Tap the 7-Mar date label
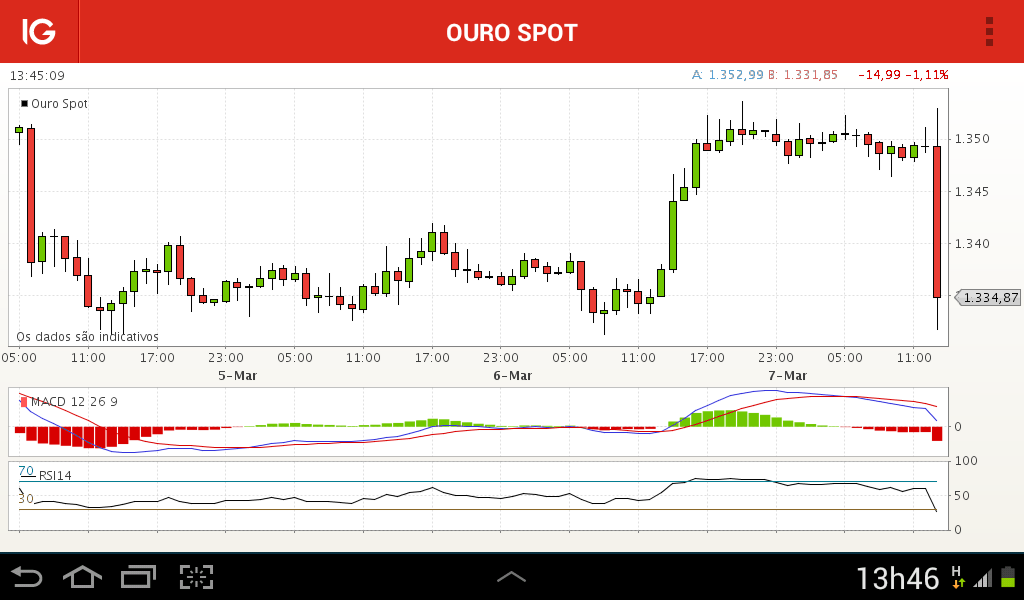1024x600 pixels. pos(788,375)
